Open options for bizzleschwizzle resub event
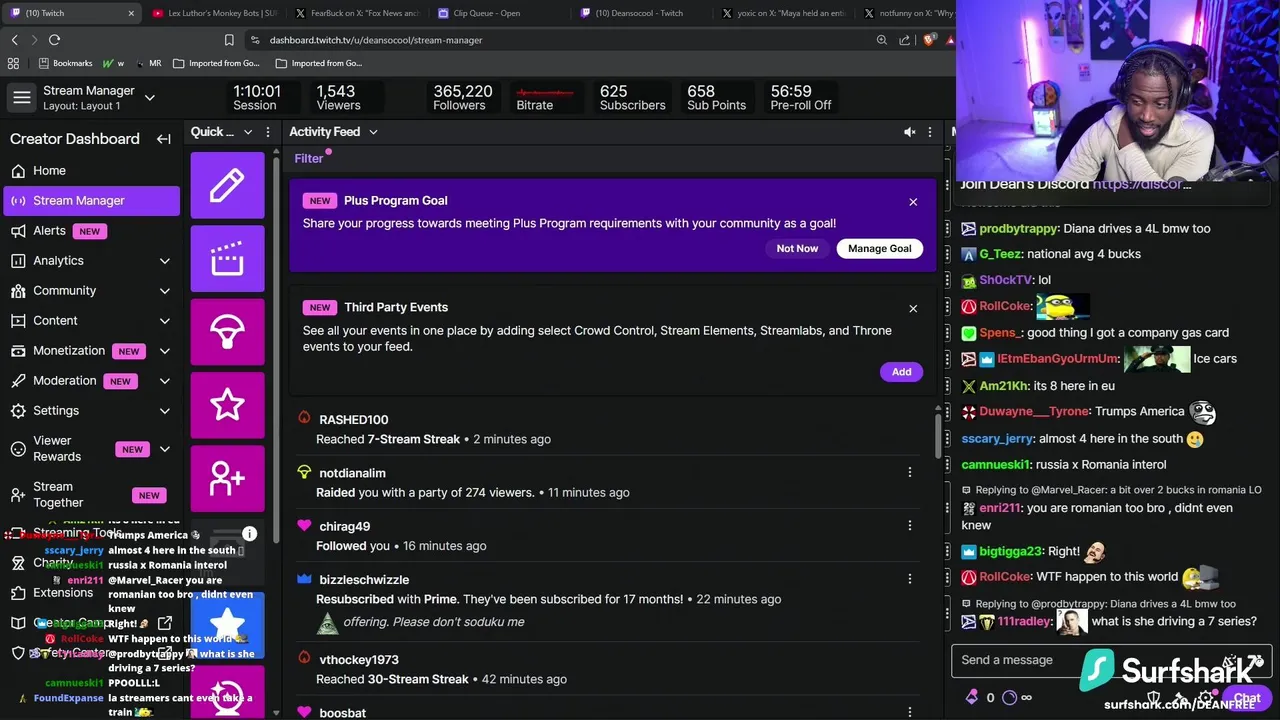1280x720 pixels. [x=909, y=578]
